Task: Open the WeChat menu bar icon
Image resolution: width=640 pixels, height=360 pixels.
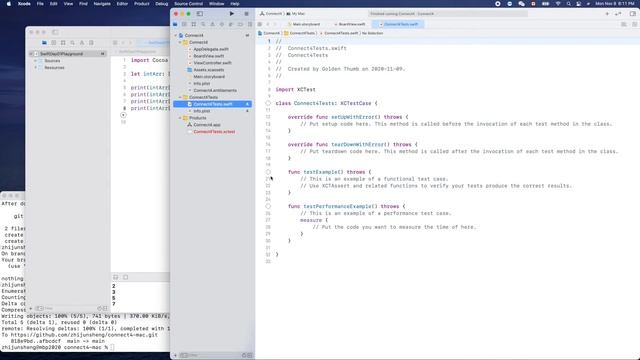Action: (521, 4)
